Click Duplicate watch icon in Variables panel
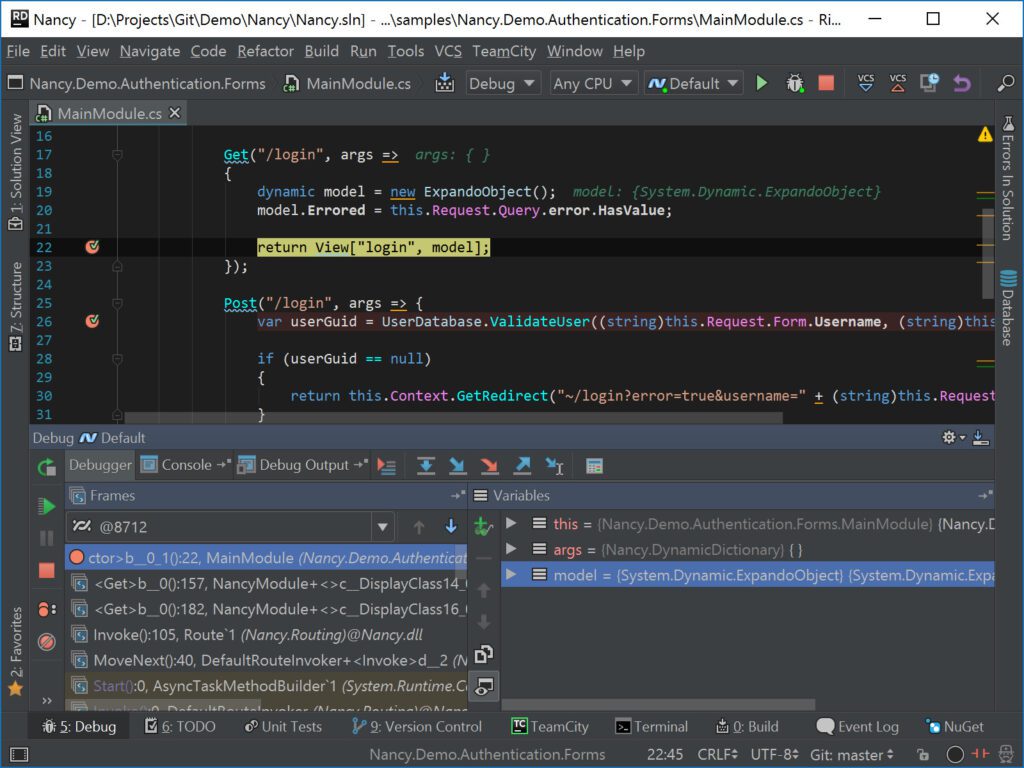This screenshot has width=1024, height=768. (x=483, y=654)
